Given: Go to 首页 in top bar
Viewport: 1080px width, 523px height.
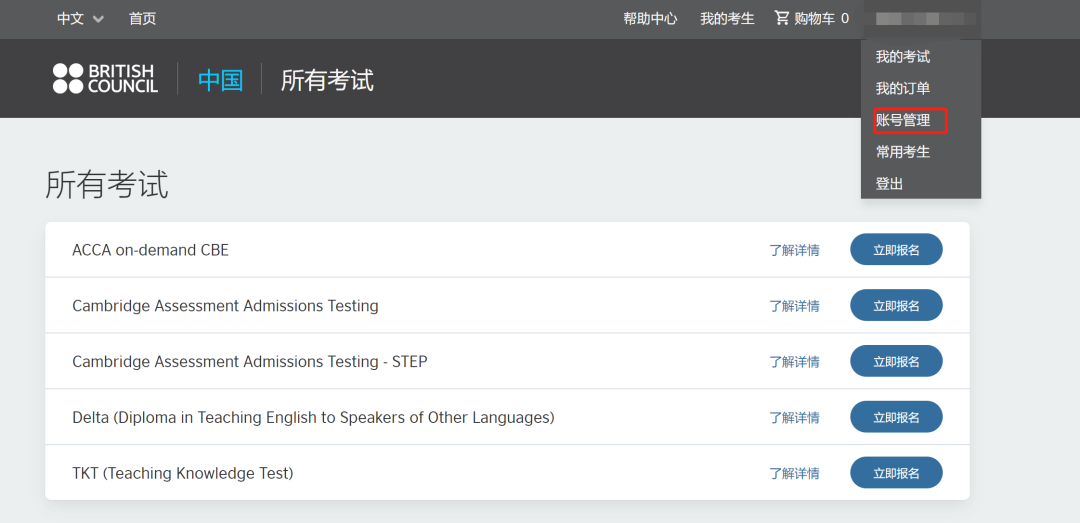Looking at the screenshot, I should click(x=143, y=19).
